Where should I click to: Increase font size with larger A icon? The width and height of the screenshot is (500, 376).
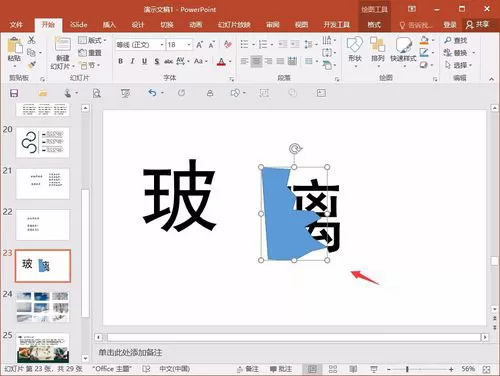(x=199, y=44)
